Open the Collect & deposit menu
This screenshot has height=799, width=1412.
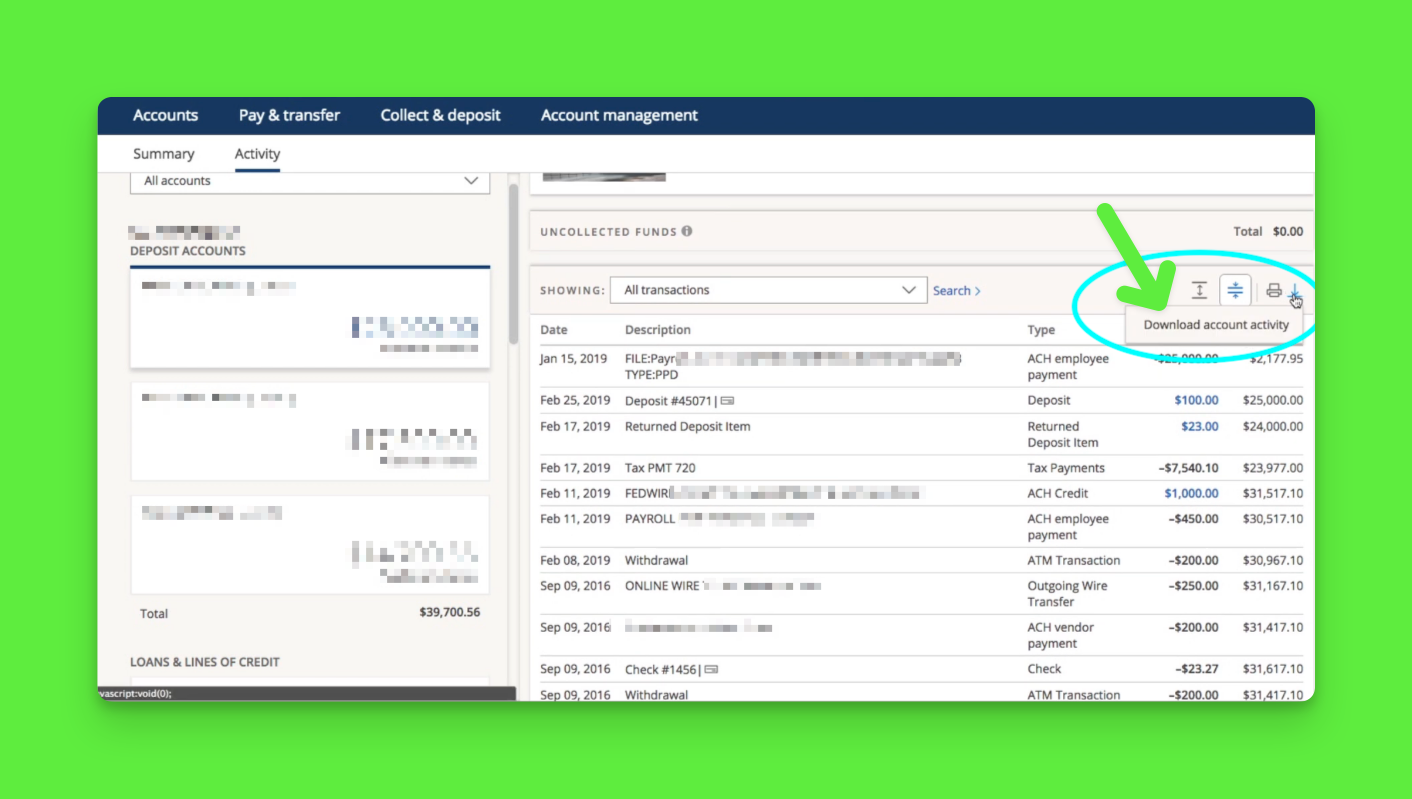[x=440, y=115]
